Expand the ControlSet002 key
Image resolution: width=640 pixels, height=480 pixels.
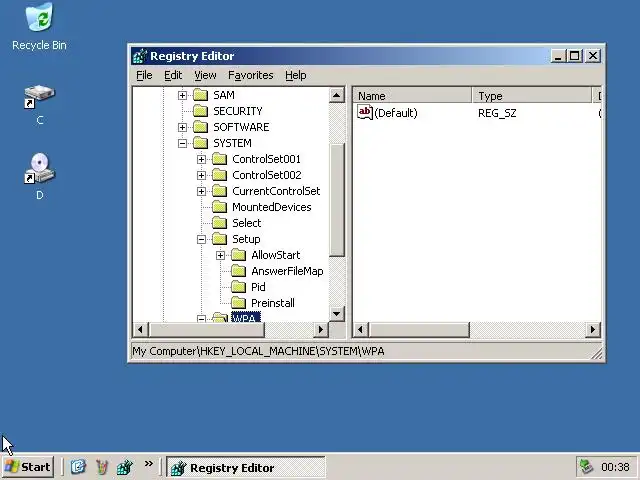point(201,176)
